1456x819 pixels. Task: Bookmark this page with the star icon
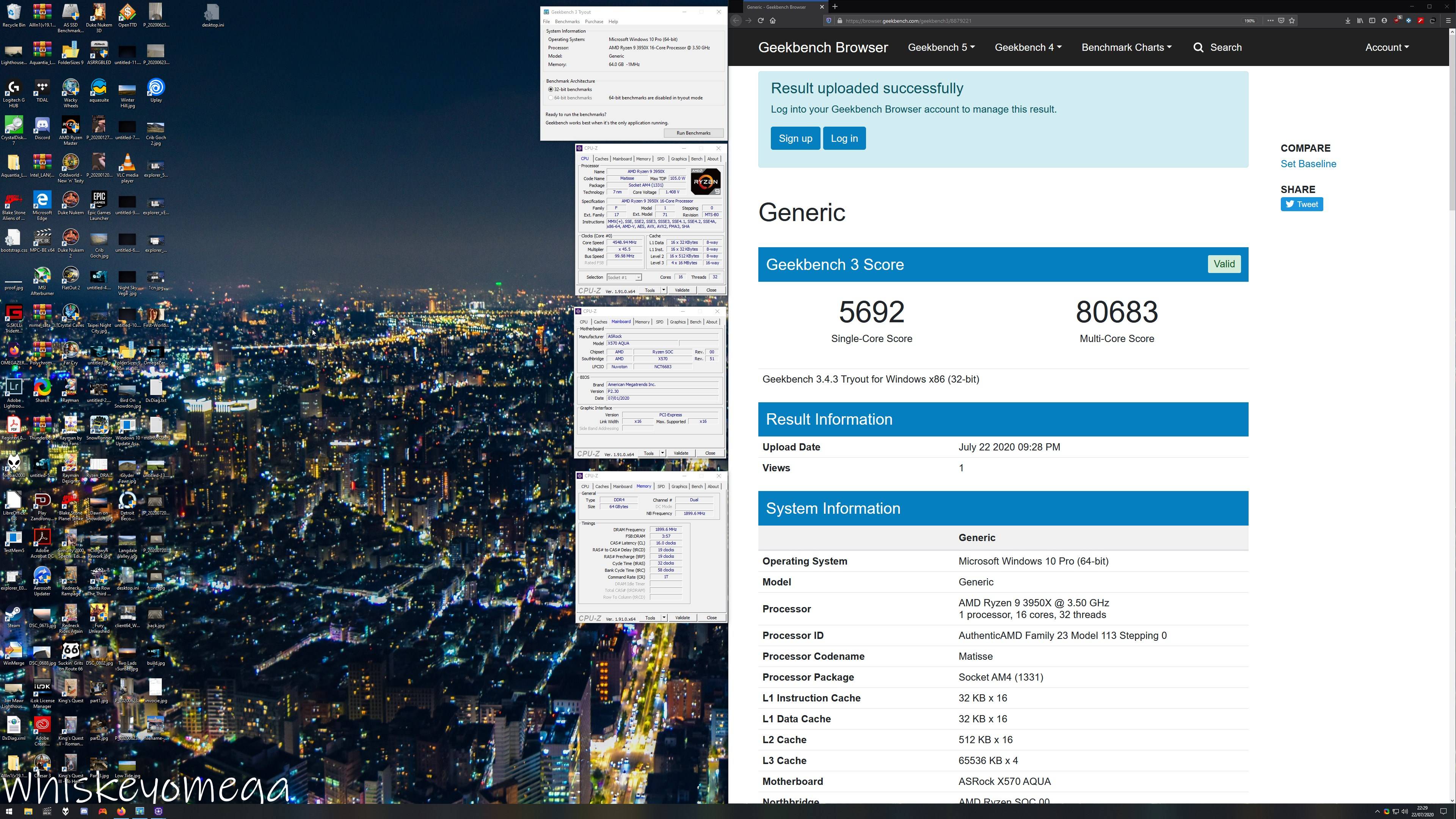(x=1291, y=20)
